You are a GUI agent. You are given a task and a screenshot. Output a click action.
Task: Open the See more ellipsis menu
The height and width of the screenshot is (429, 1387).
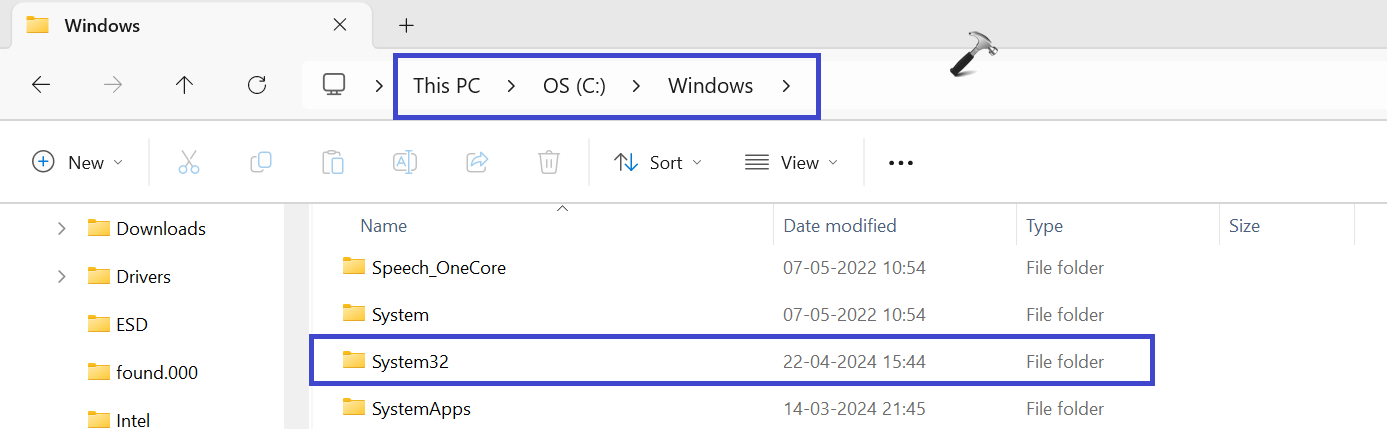(901, 163)
